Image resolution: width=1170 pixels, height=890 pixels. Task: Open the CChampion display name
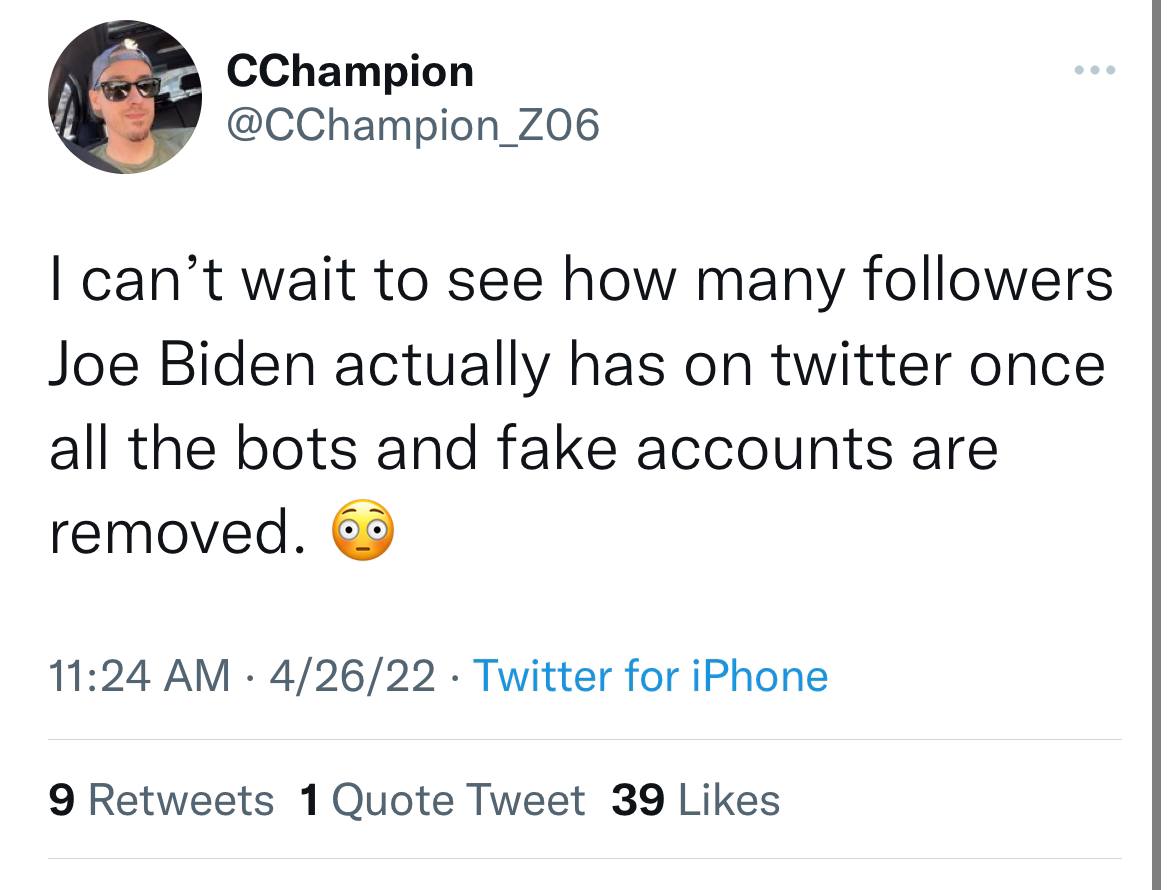350,72
